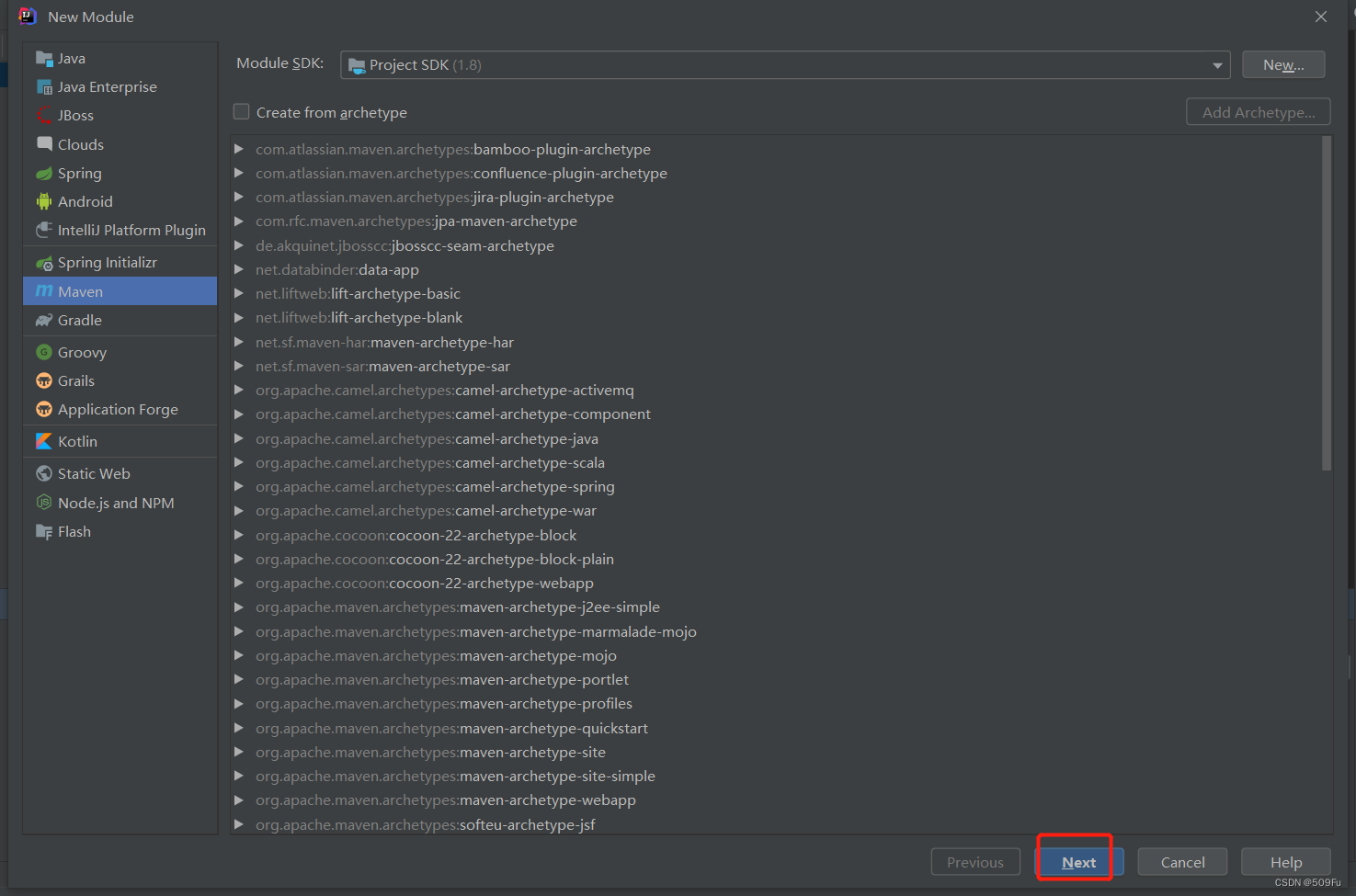This screenshot has width=1356, height=896.
Task: Click the JBoss icon
Action: [x=43, y=115]
